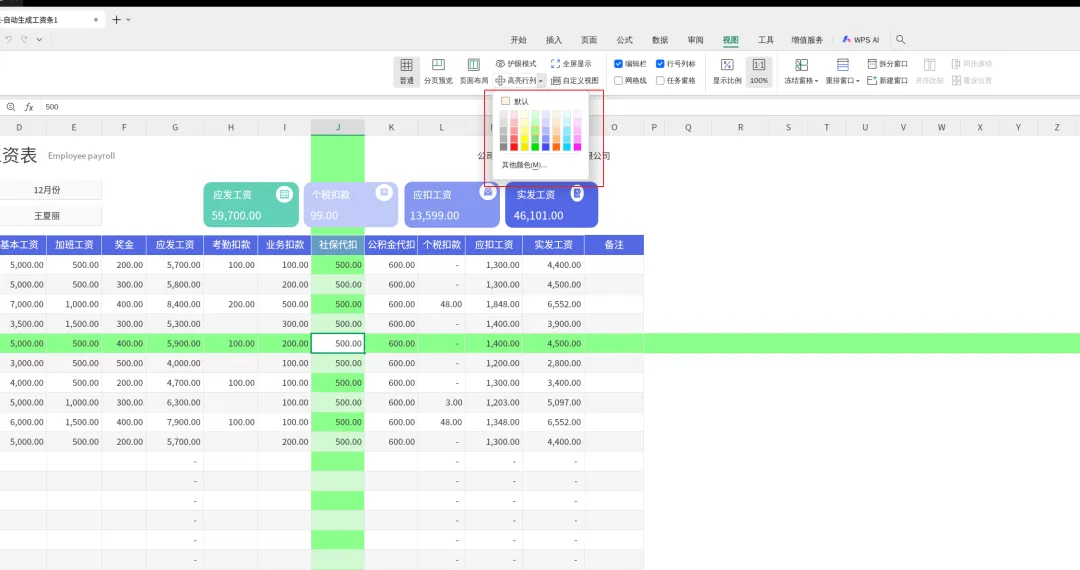The height and width of the screenshot is (570, 1080).
Task: Open Page Break Preview (分页预览)
Action: 438,72
